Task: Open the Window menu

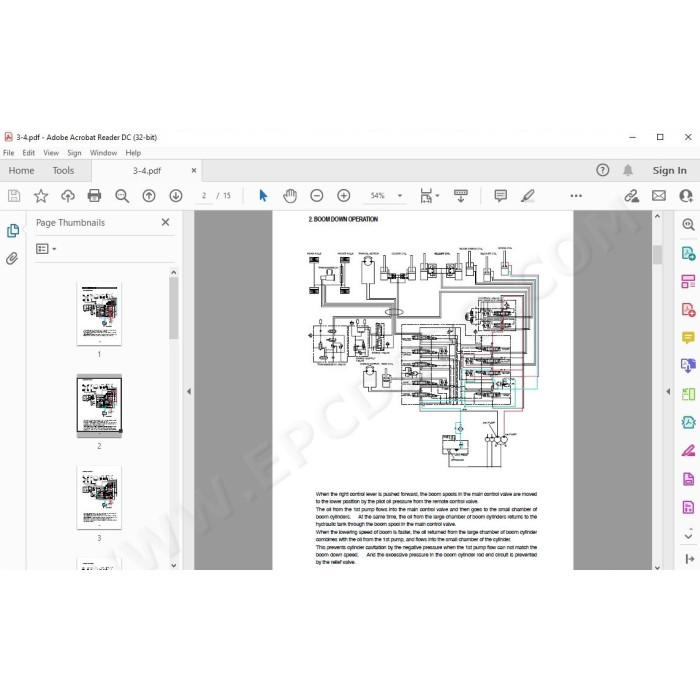Action: click(x=103, y=153)
